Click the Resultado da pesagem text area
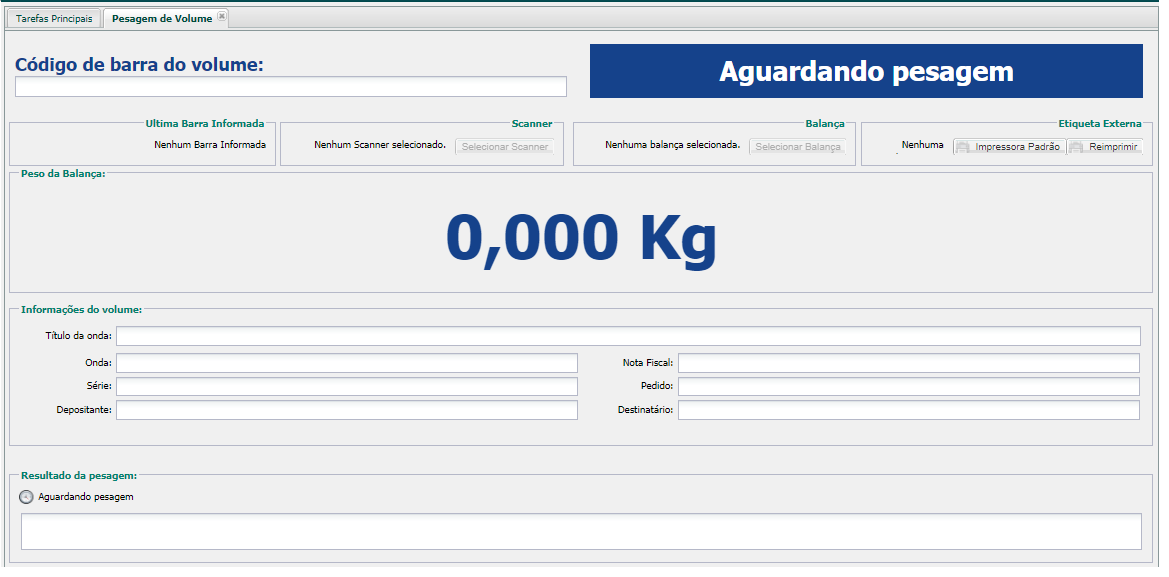The width and height of the screenshot is (1169, 577). (x=582, y=532)
